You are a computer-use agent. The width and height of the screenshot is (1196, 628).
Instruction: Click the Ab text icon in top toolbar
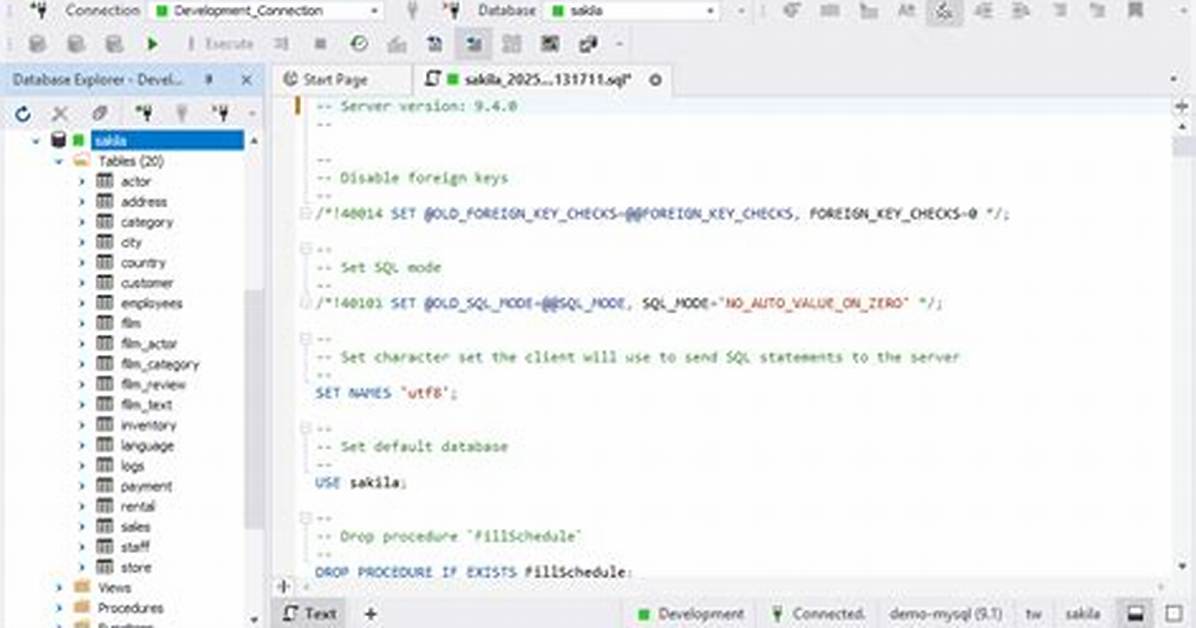(906, 11)
